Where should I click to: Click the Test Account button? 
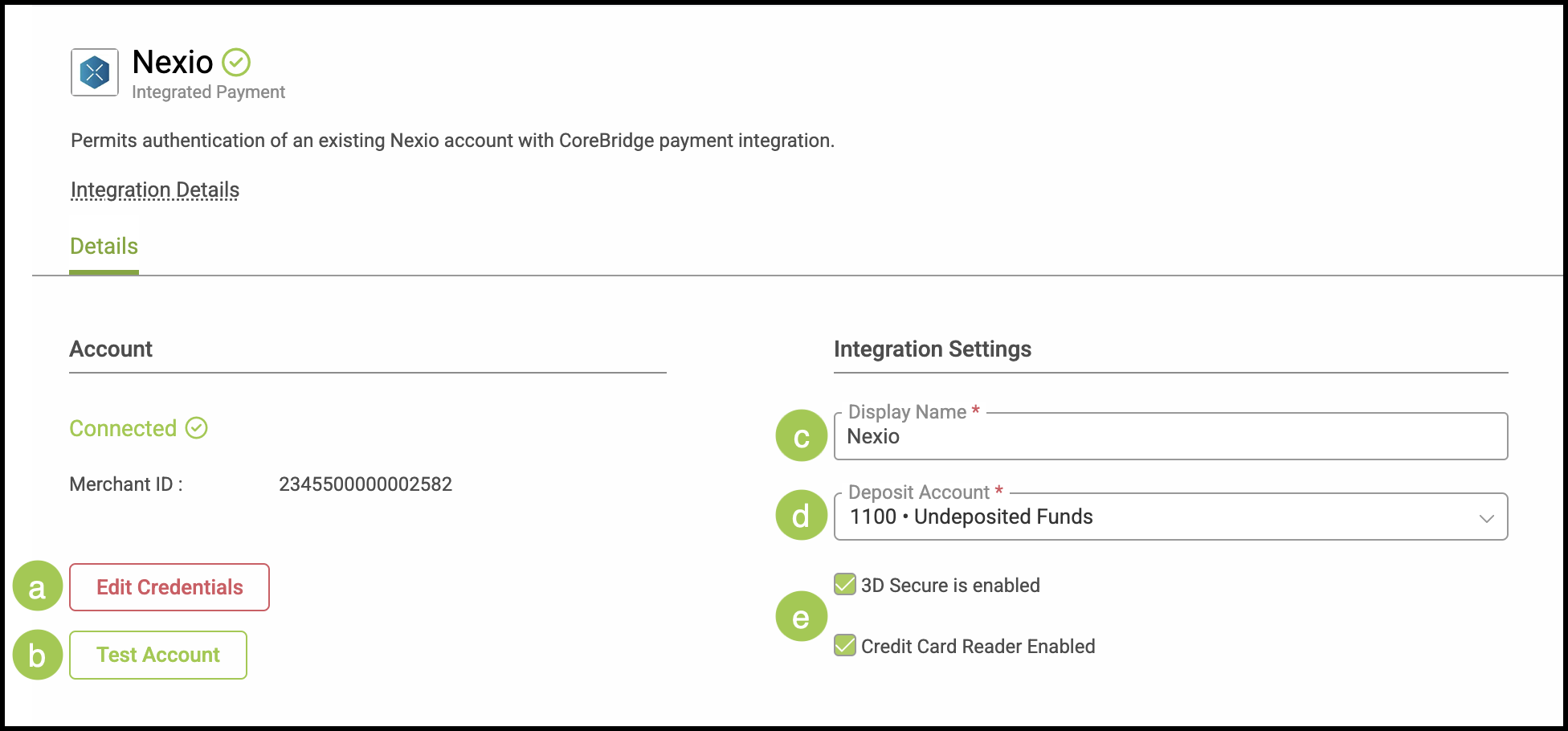[158, 655]
